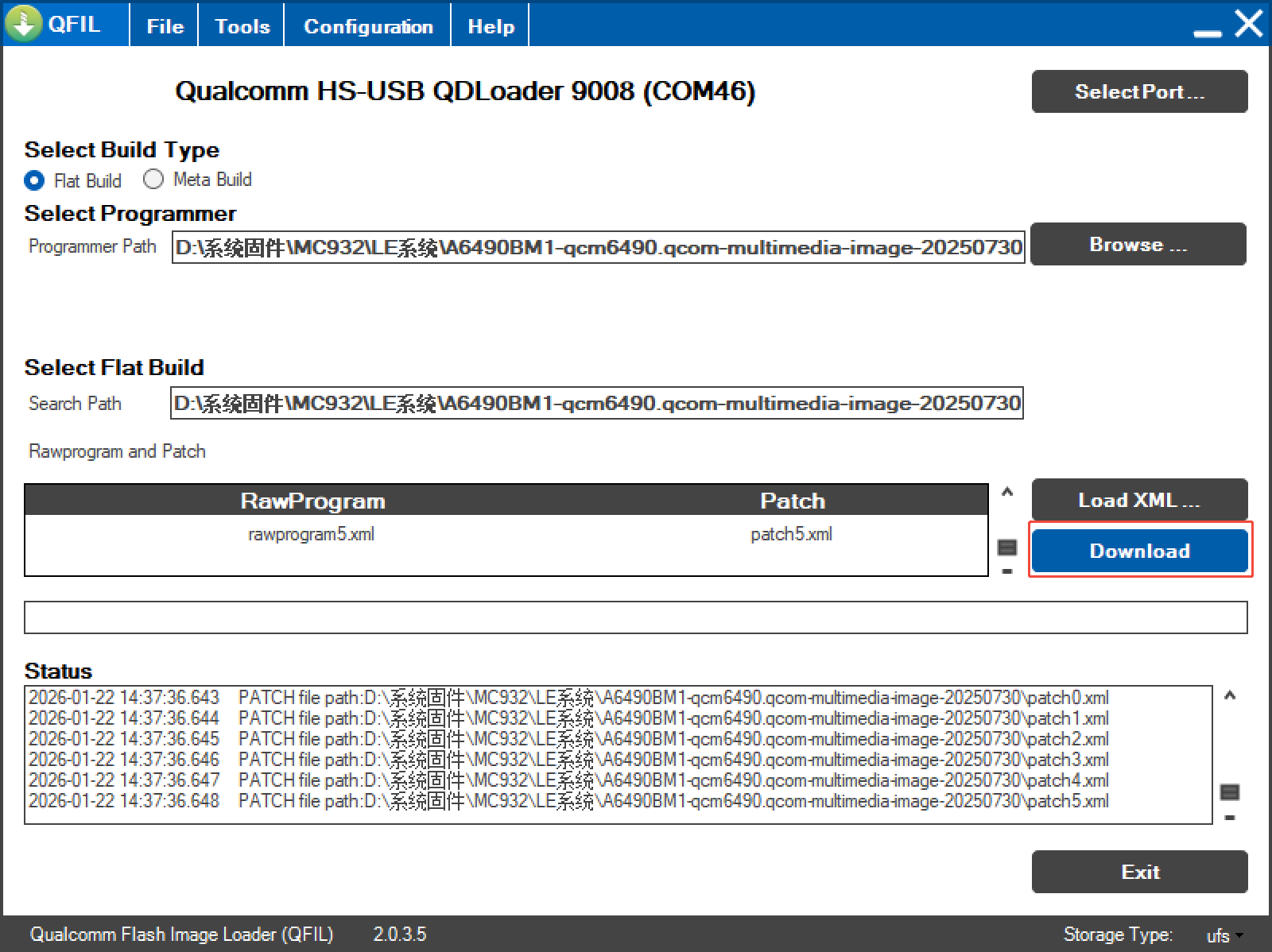Viewport: 1272px width, 952px height.
Task: Open the Storage Type ufs dropdown
Action: (x=1224, y=935)
